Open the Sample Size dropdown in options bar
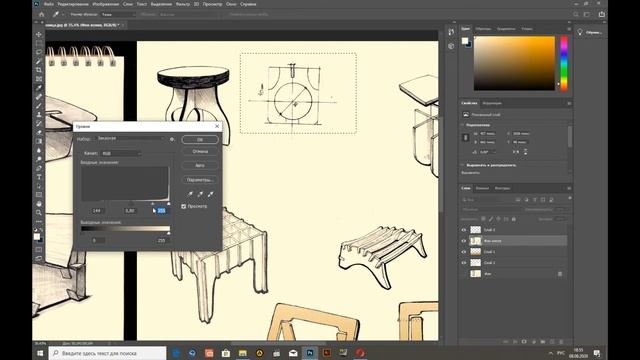 click(118, 14)
